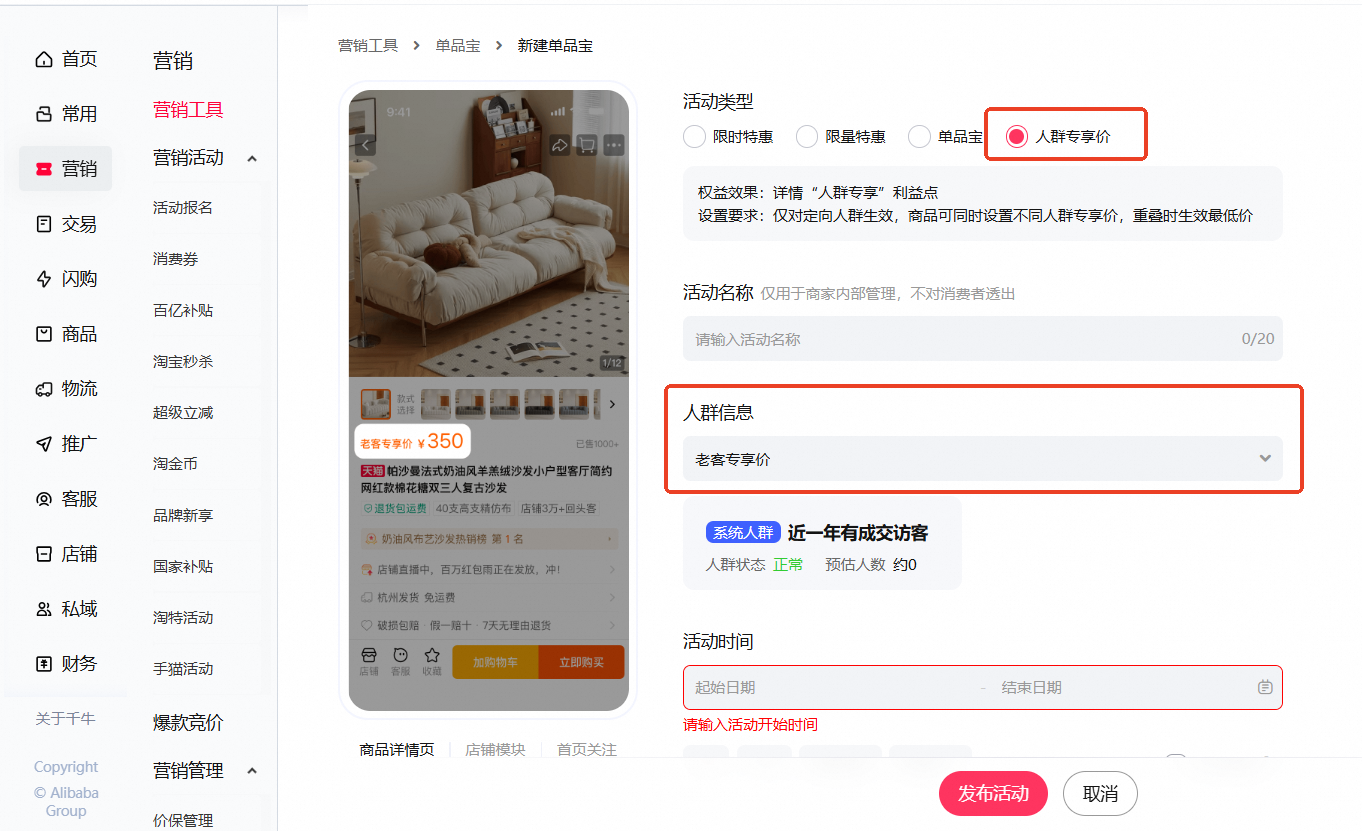Viewport: 1362px width, 831px height.
Task: Click 立即购买 button in preview
Action: point(581,662)
